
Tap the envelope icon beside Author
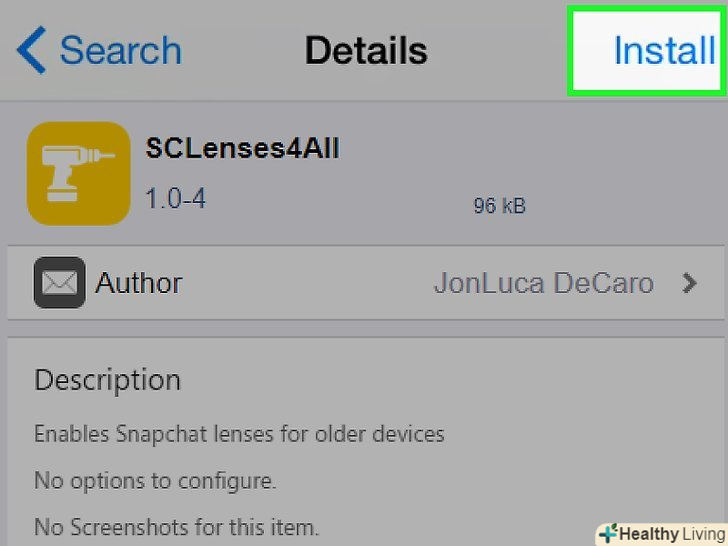click(59, 283)
